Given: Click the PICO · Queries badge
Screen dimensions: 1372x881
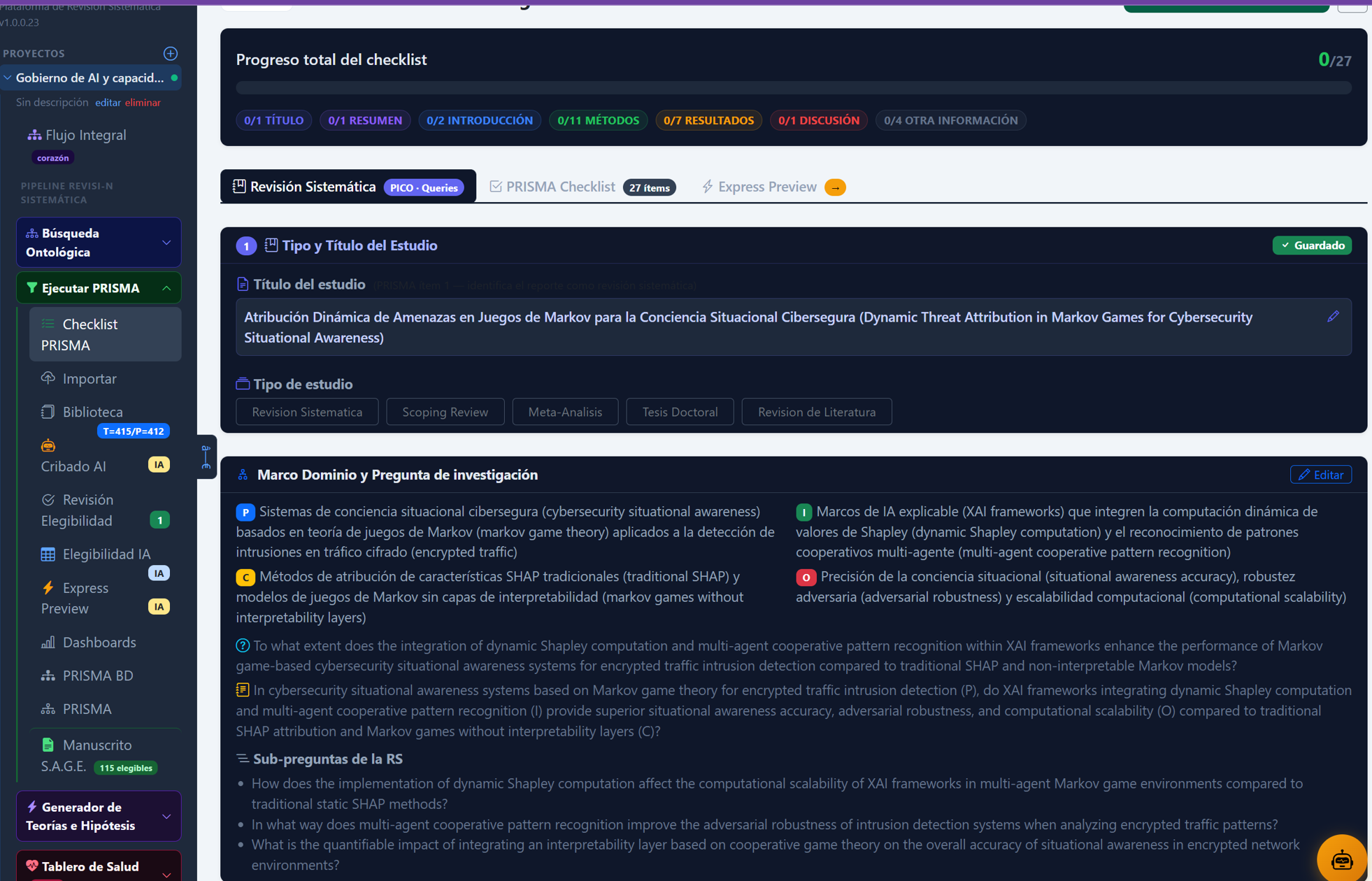Looking at the screenshot, I should click(424, 187).
